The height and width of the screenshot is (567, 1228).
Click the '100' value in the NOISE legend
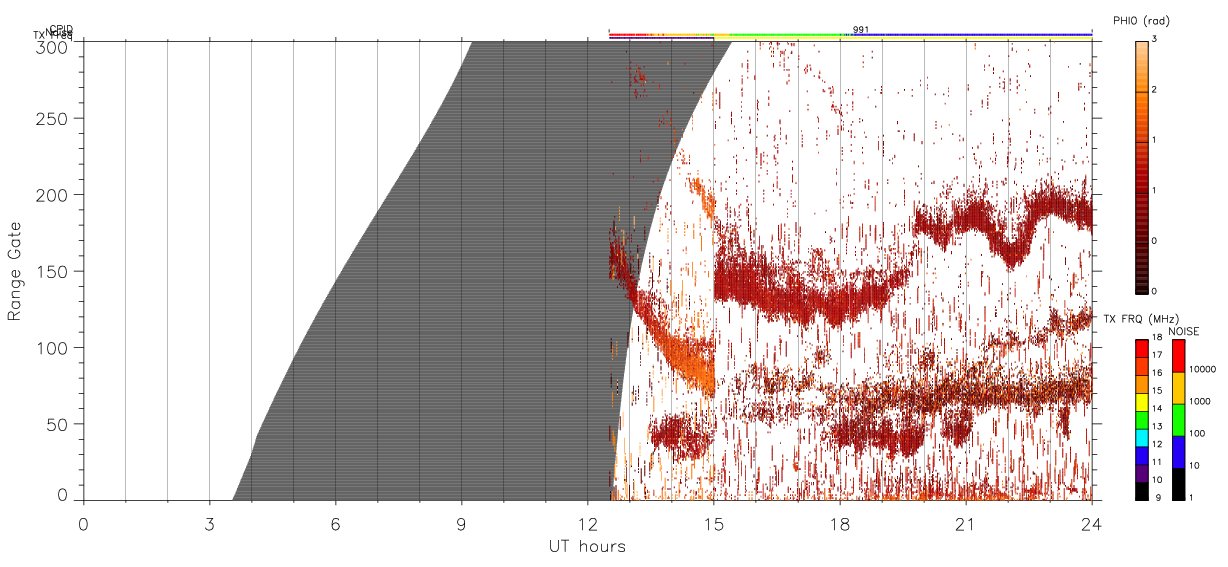(x=1197, y=434)
